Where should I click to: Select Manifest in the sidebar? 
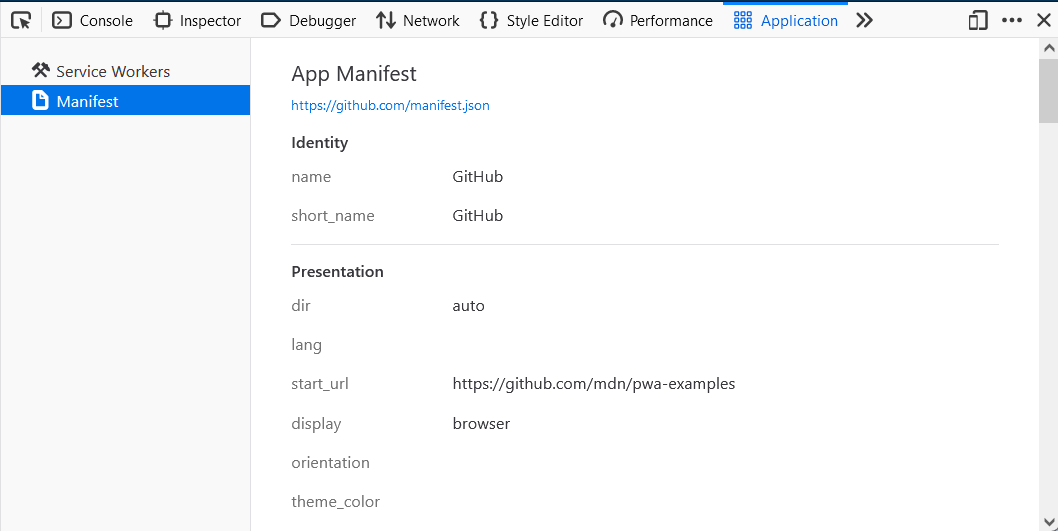coord(87,101)
